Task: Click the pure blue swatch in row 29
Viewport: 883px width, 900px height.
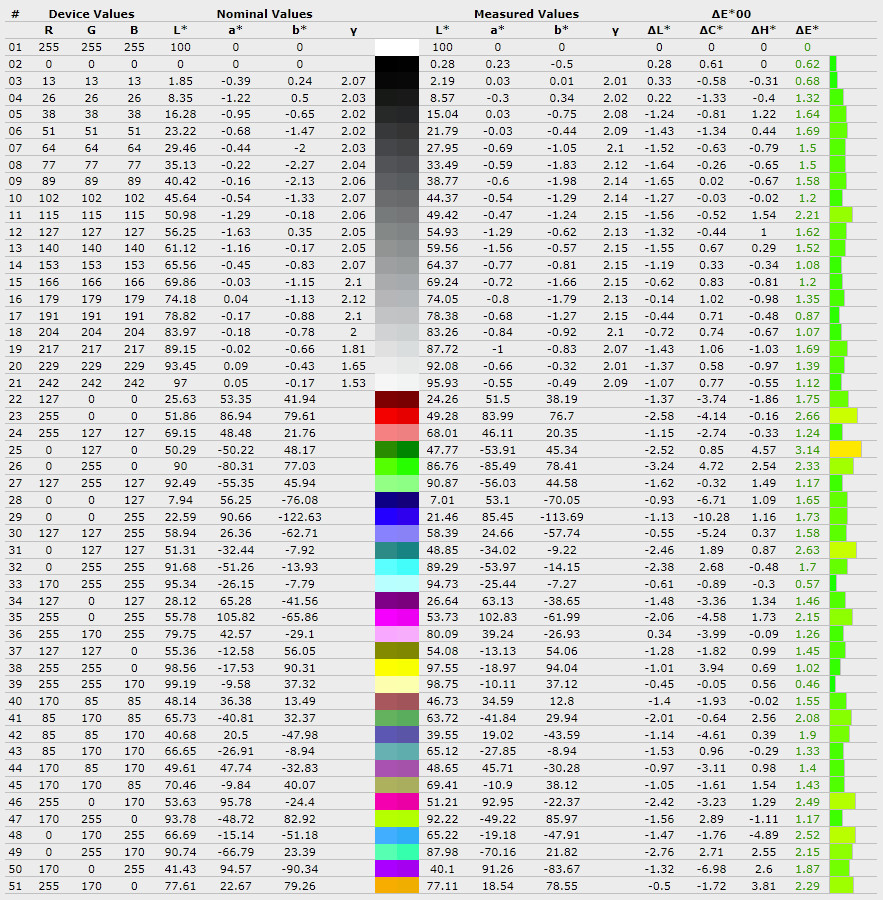Action: pyautogui.click(x=397, y=516)
